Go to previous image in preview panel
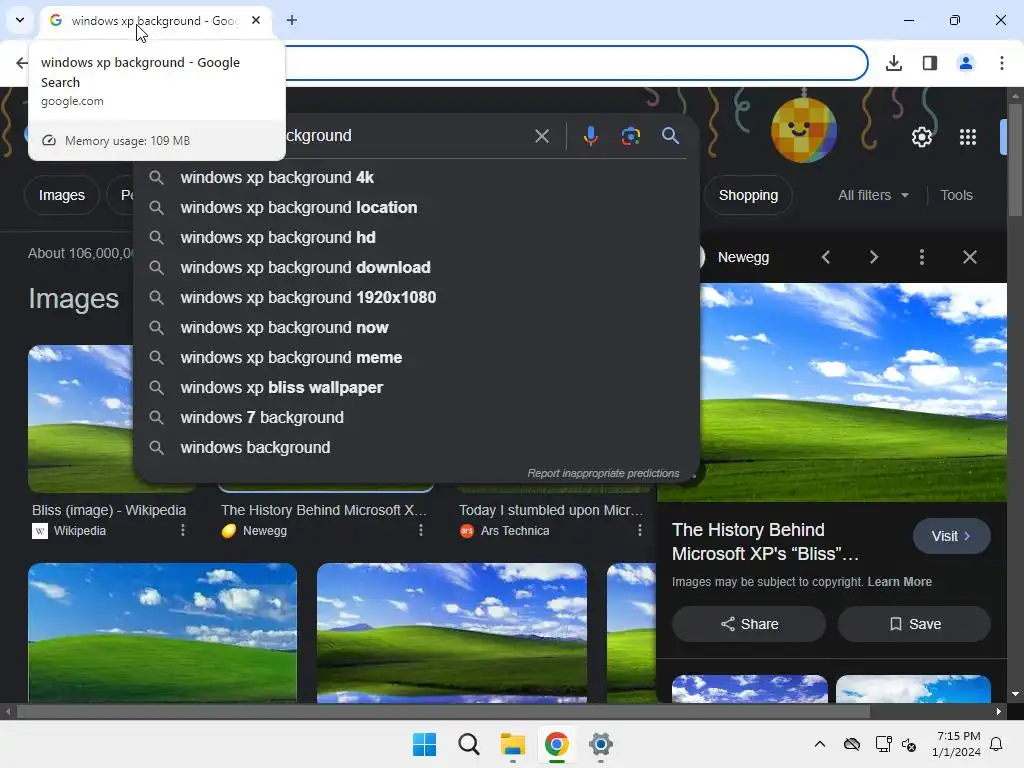Screen dimensions: 1024x768 (x=825, y=257)
